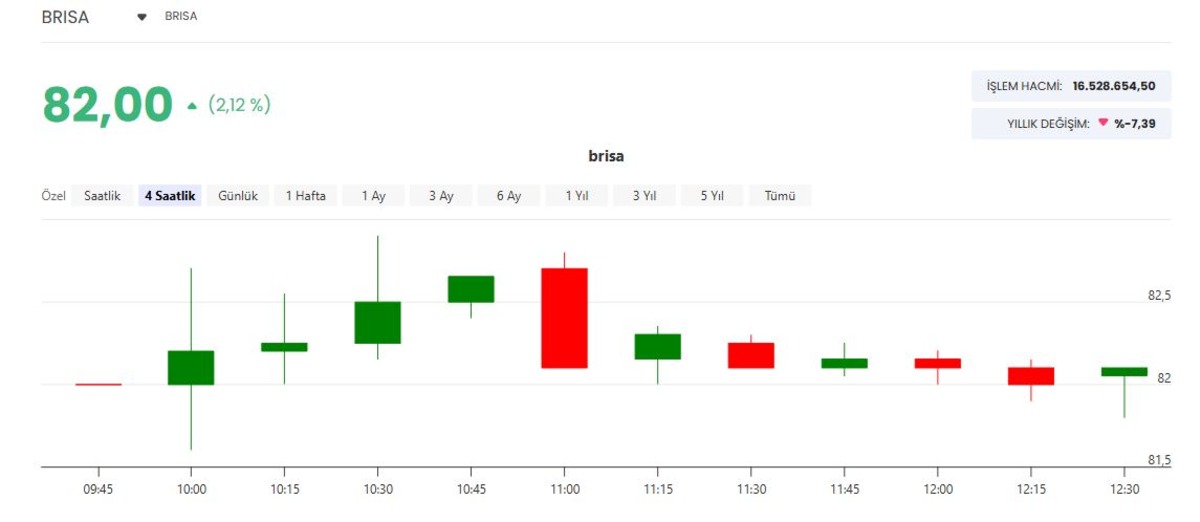Click the İşlem Hacmi volume box
This screenshot has width=1200, height=522.
1071,86
